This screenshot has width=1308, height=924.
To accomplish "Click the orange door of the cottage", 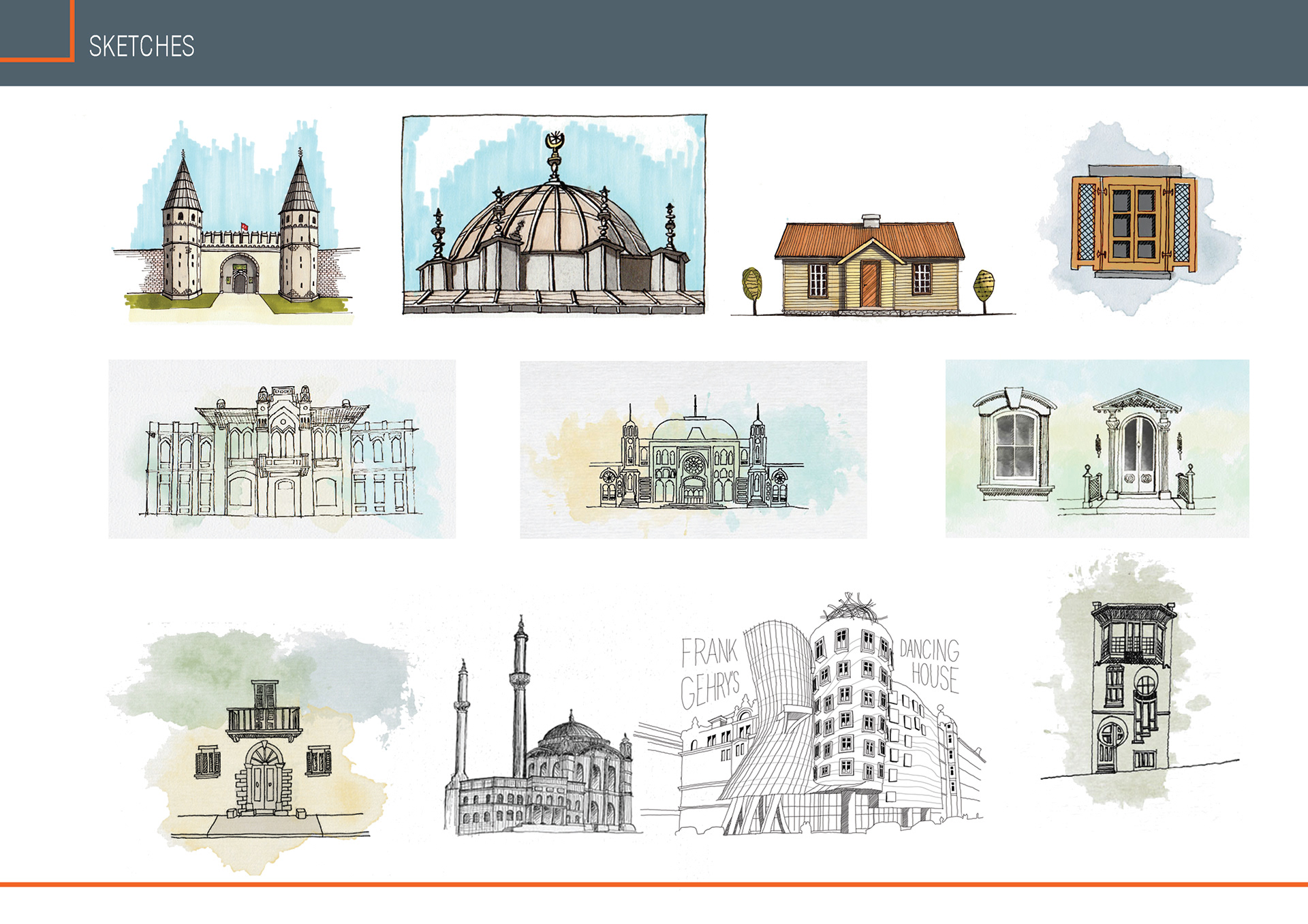I will coord(869,284).
